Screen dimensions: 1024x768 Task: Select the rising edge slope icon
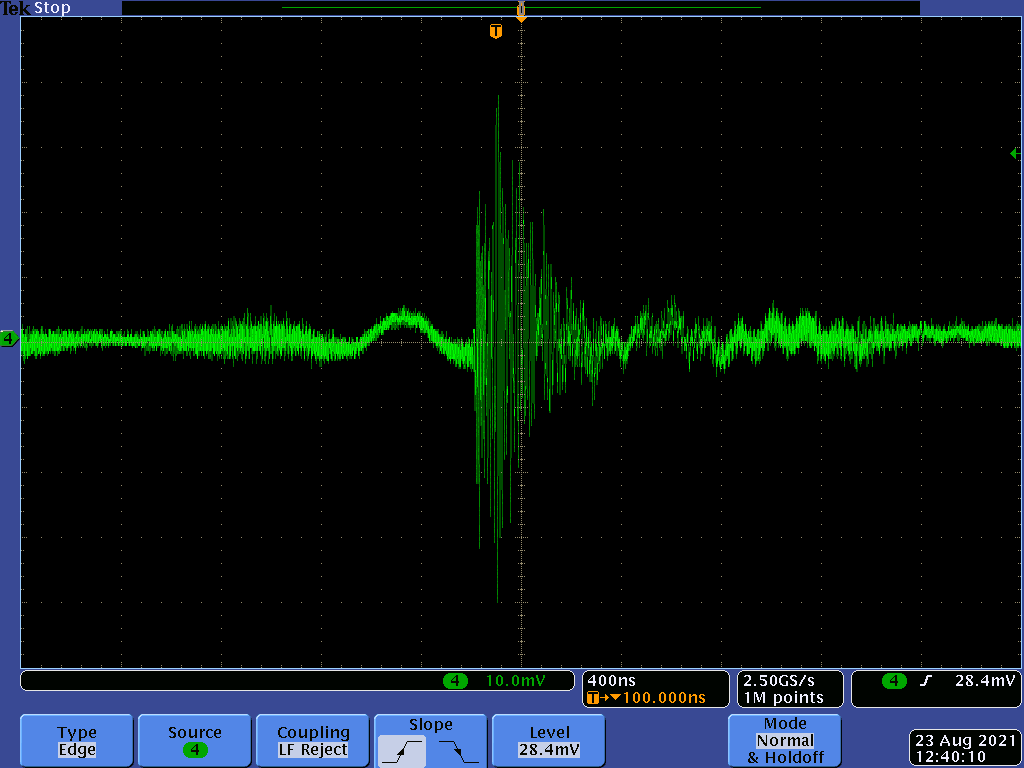pyautogui.click(x=401, y=749)
